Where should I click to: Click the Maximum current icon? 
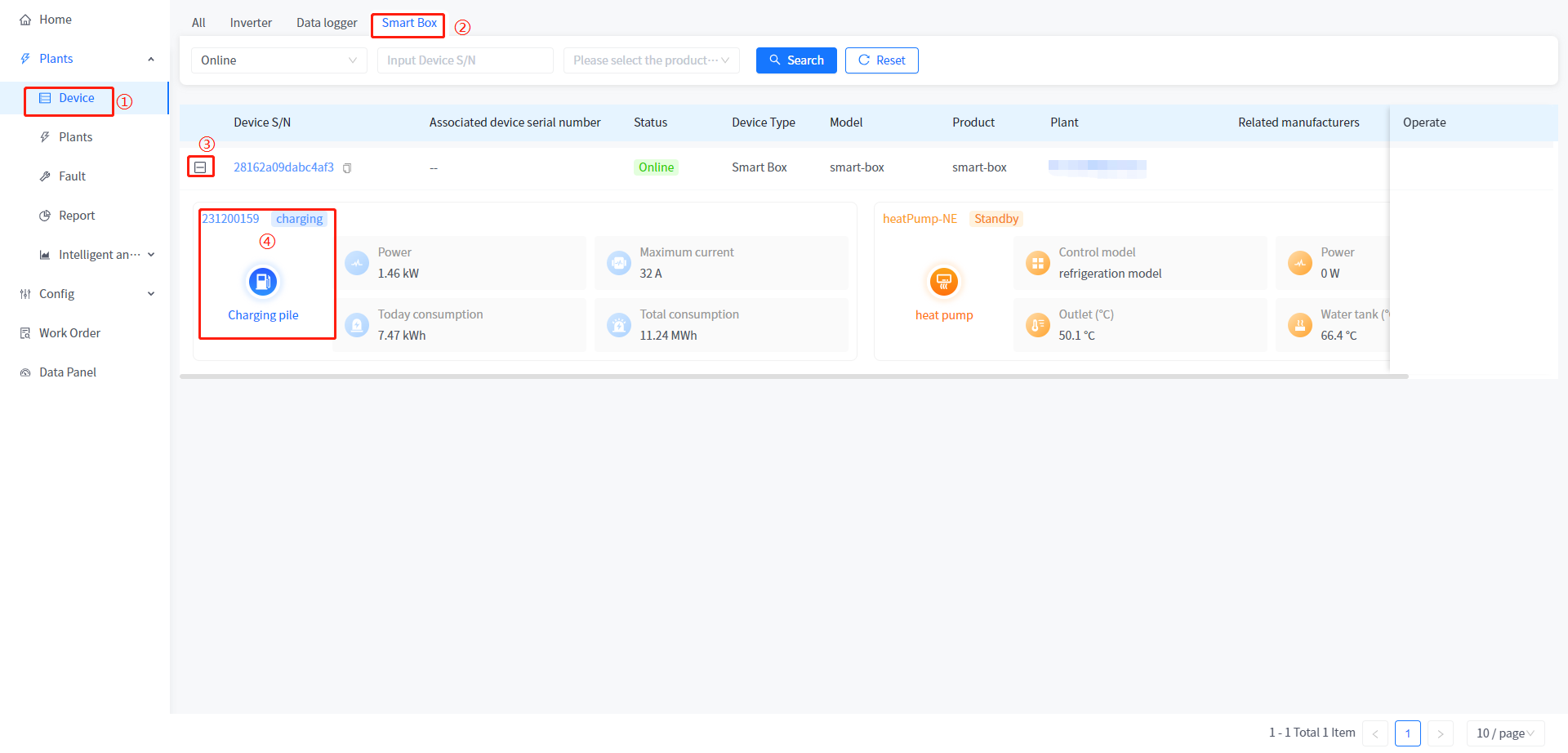click(x=619, y=263)
